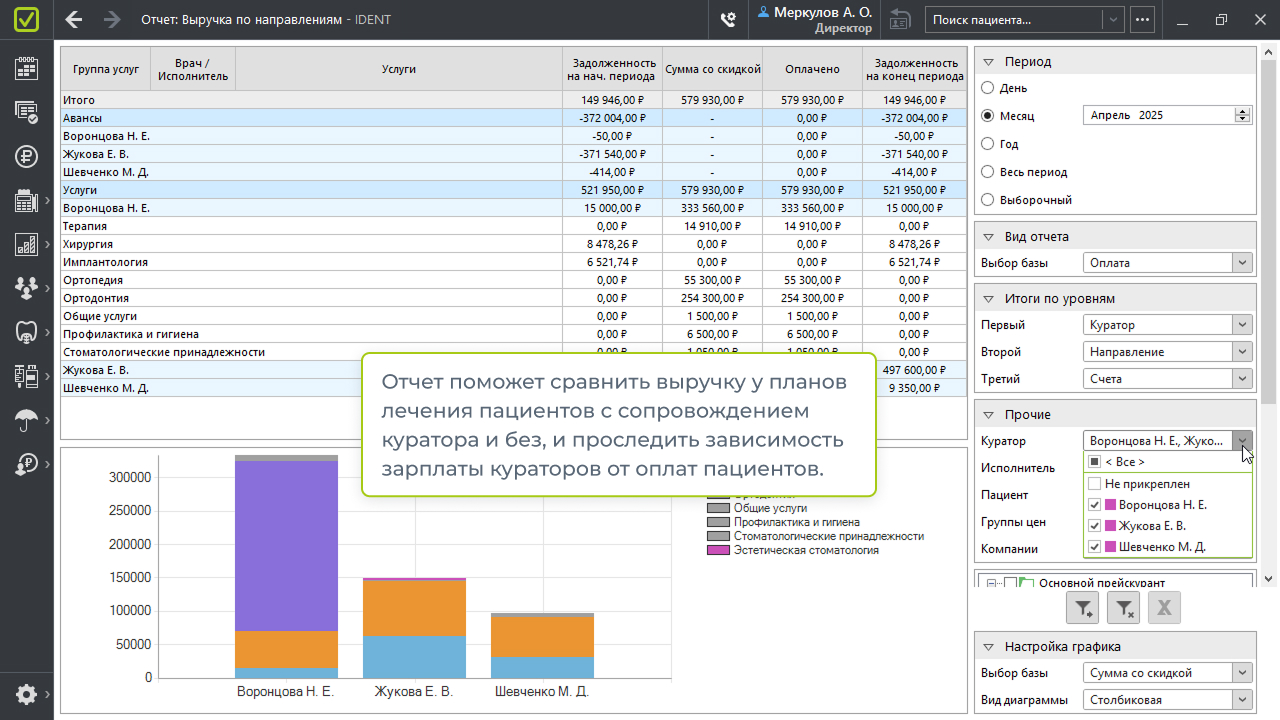The height and width of the screenshot is (720, 1280).
Task: Click the apply filter funnel button
Action: (x=1084, y=607)
